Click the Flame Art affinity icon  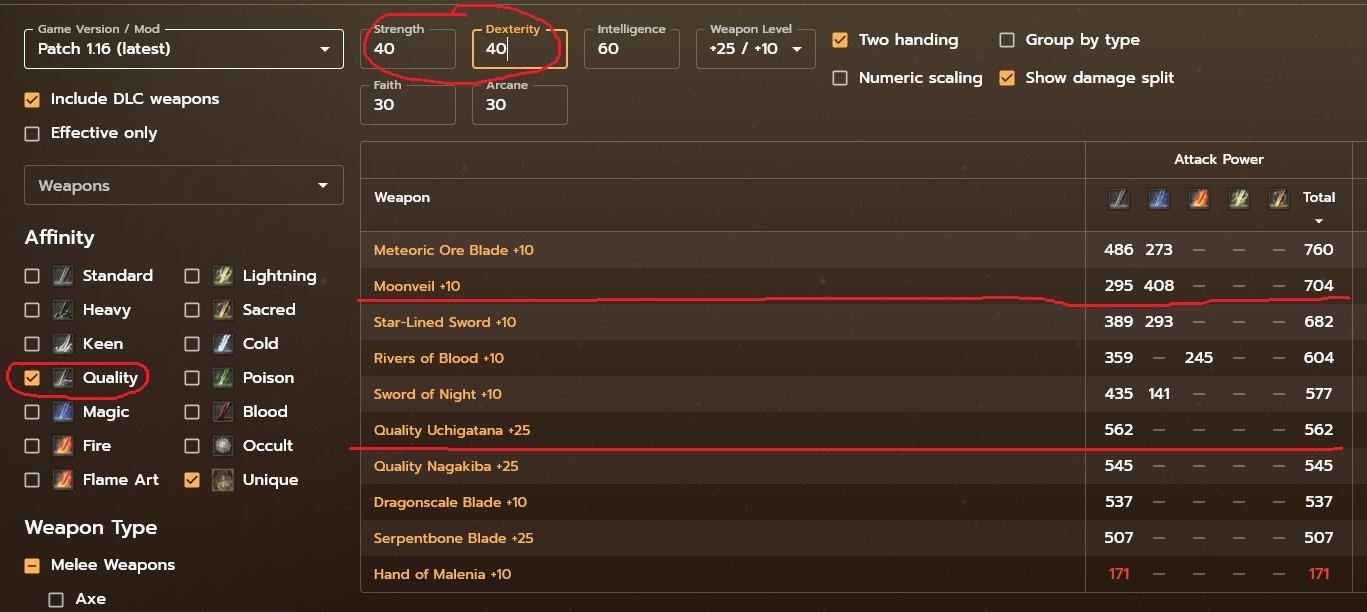[x=63, y=480]
